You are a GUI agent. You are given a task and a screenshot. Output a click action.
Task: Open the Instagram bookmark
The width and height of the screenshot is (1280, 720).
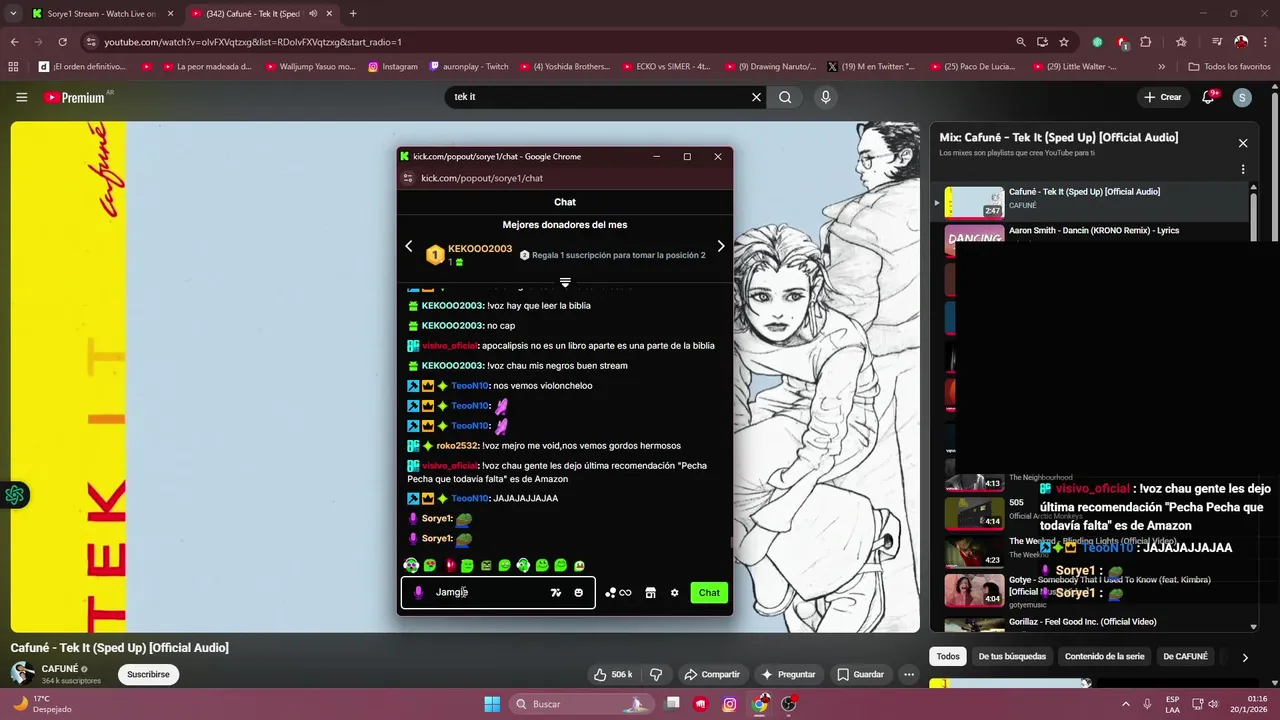pyautogui.click(x=393, y=67)
